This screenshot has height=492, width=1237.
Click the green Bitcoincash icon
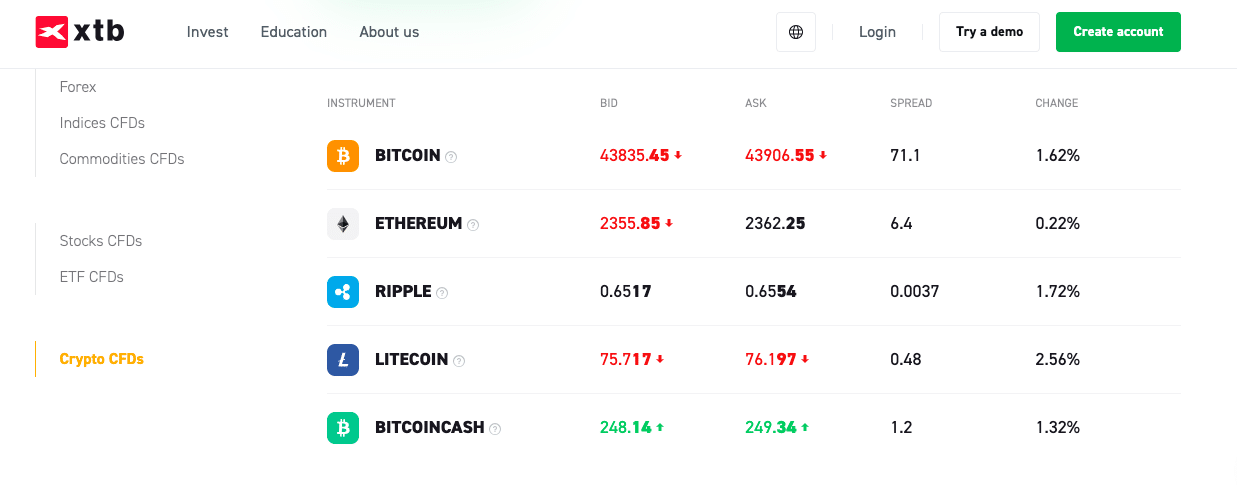pyautogui.click(x=343, y=428)
